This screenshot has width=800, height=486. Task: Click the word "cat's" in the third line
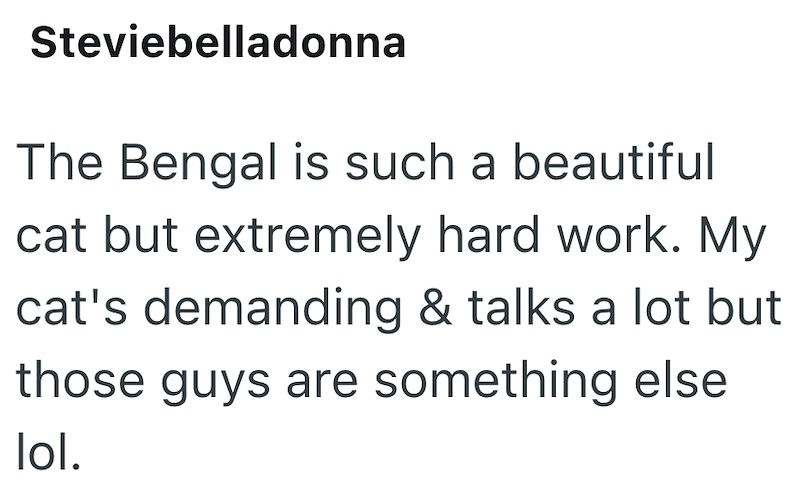click(x=71, y=307)
